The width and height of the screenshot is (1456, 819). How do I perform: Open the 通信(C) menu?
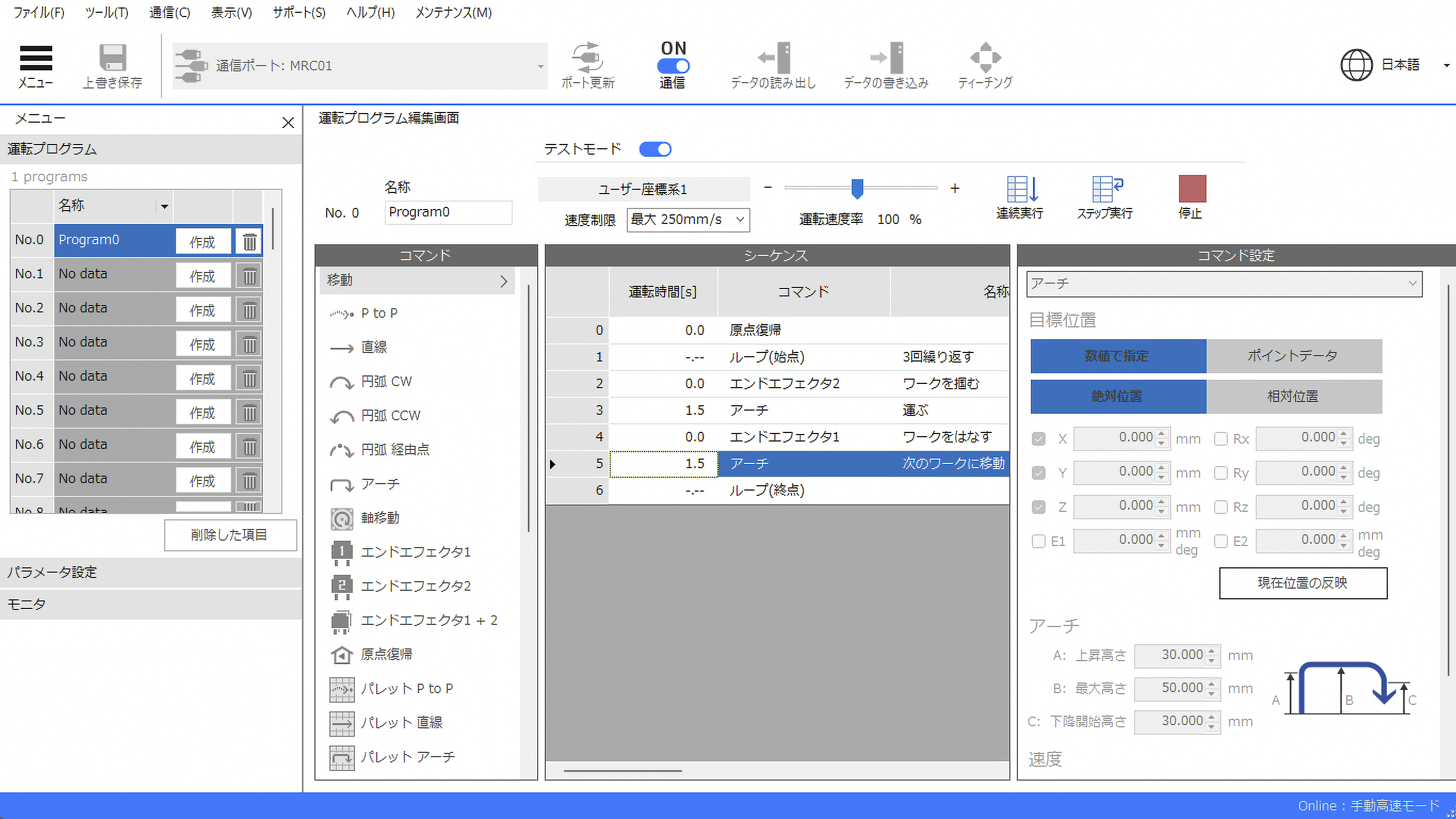[169, 12]
